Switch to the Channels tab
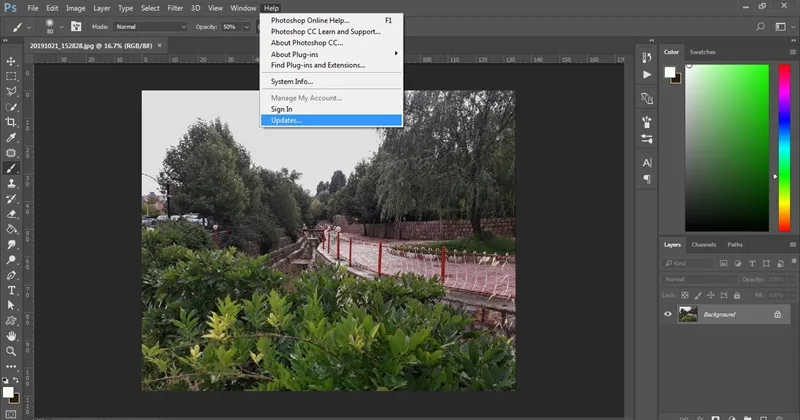Viewport: 800px width, 420px height. [704, 245]
